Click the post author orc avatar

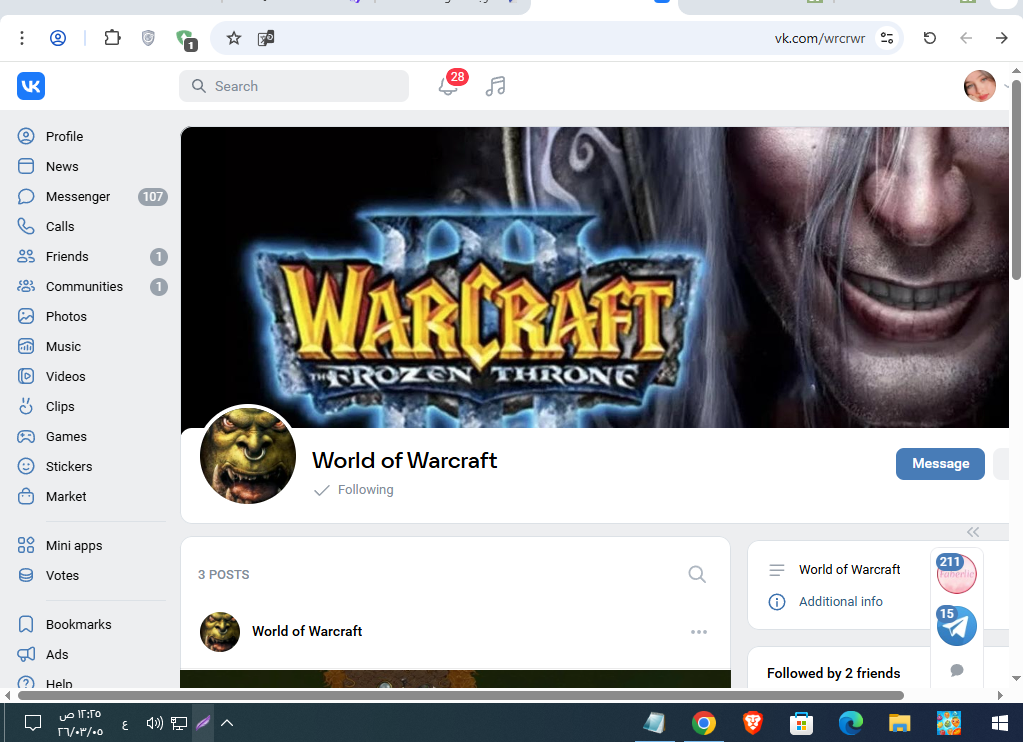click(x=220, y=632)
